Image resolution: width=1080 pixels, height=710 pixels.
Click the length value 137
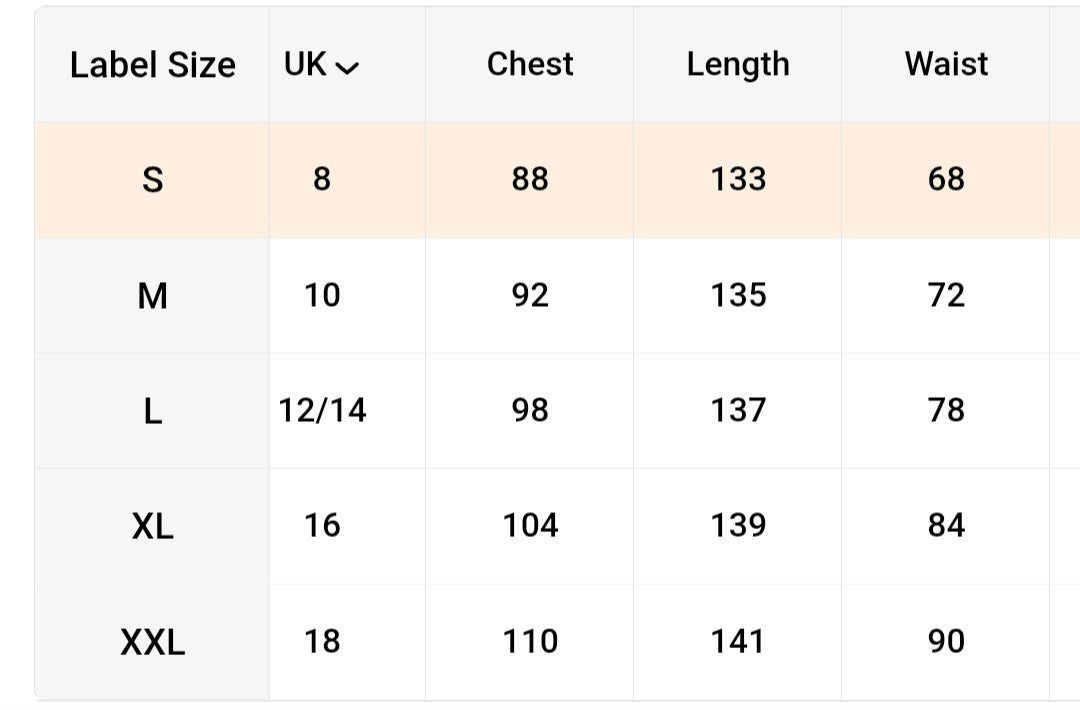738,410
